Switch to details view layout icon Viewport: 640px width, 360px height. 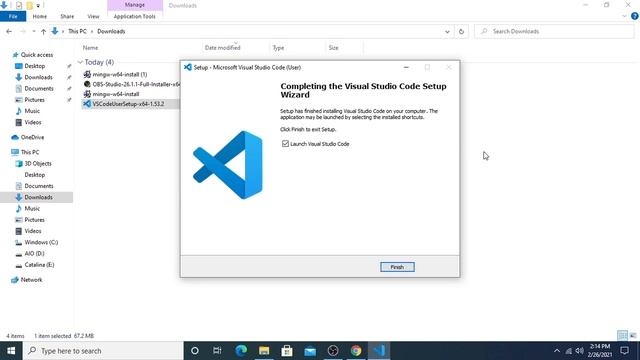coord(622,336)
